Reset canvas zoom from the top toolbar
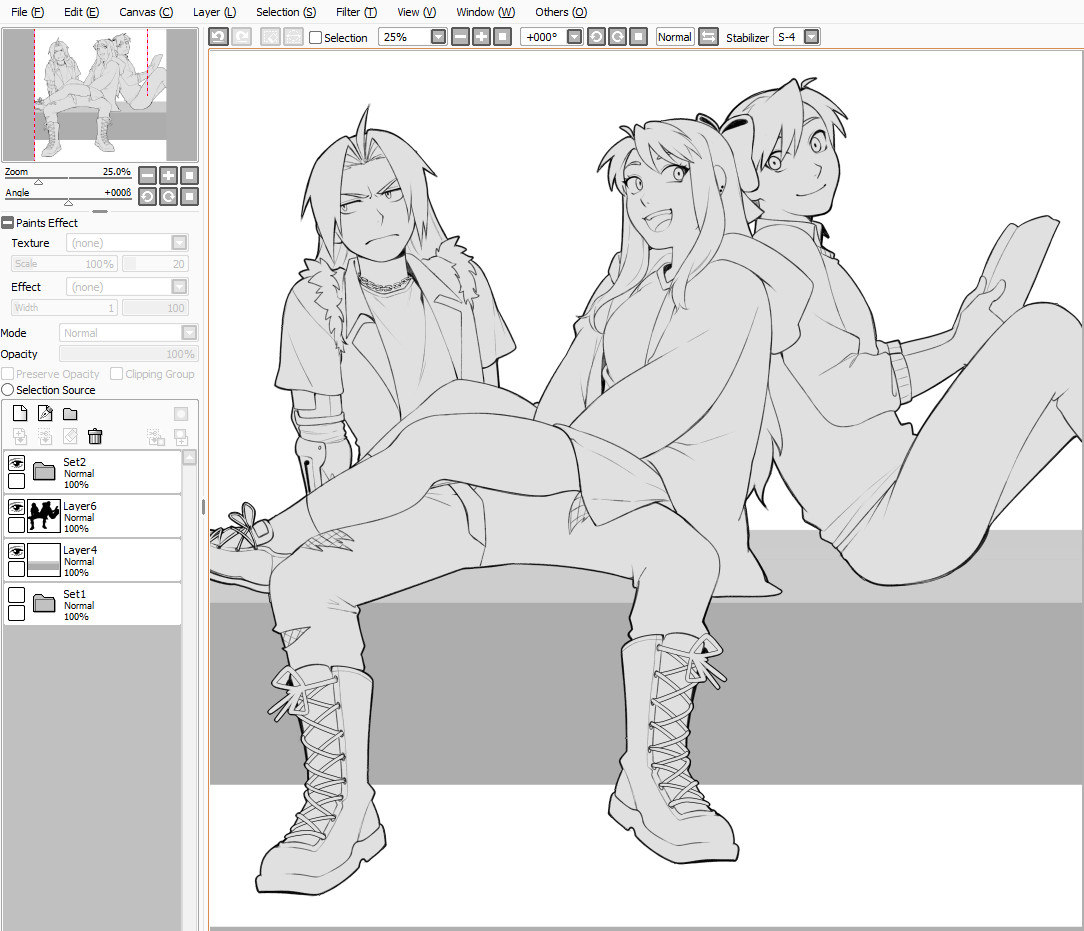Viewport: 1084px width, 931px height. pos(503,37)
